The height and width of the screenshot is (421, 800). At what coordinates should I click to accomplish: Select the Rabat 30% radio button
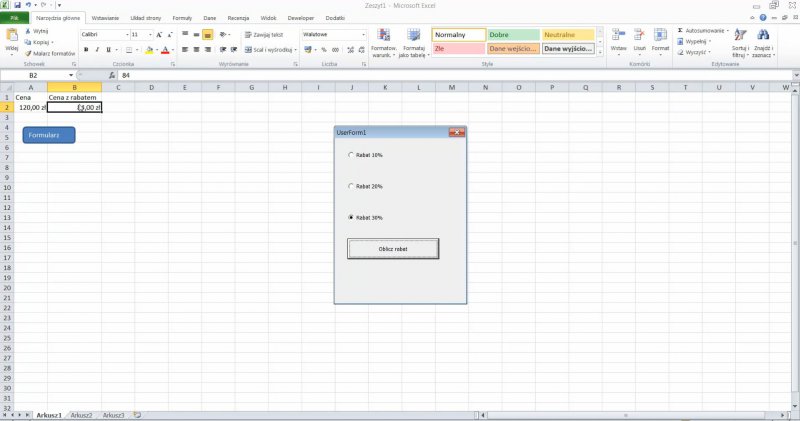[x=350, y=217]
